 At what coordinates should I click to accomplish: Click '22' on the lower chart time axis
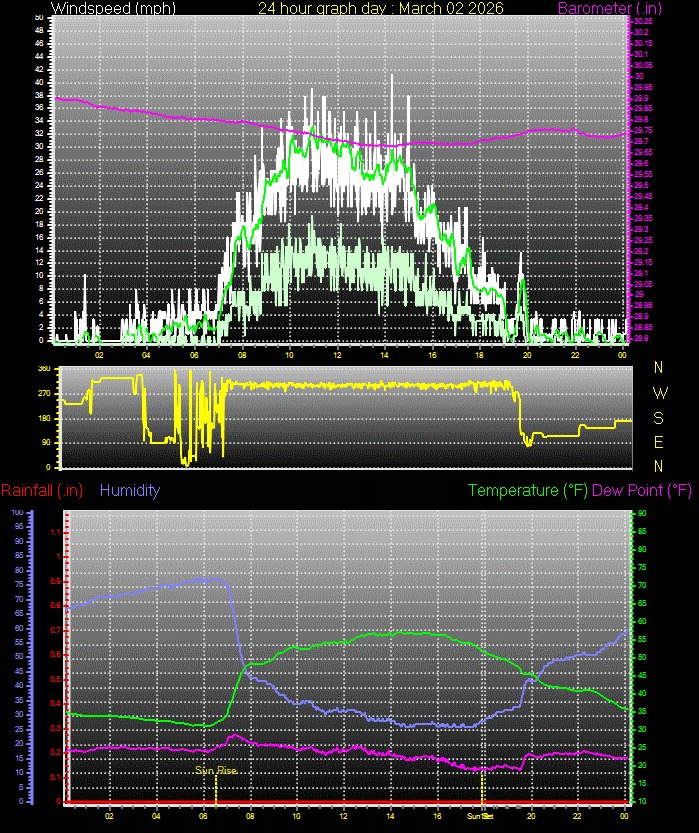[x=578, y=816]
